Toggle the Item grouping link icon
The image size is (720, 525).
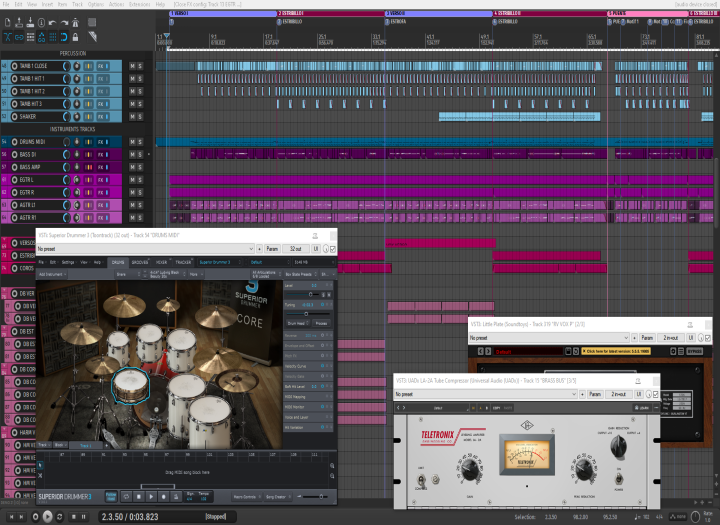click(19, 37)
